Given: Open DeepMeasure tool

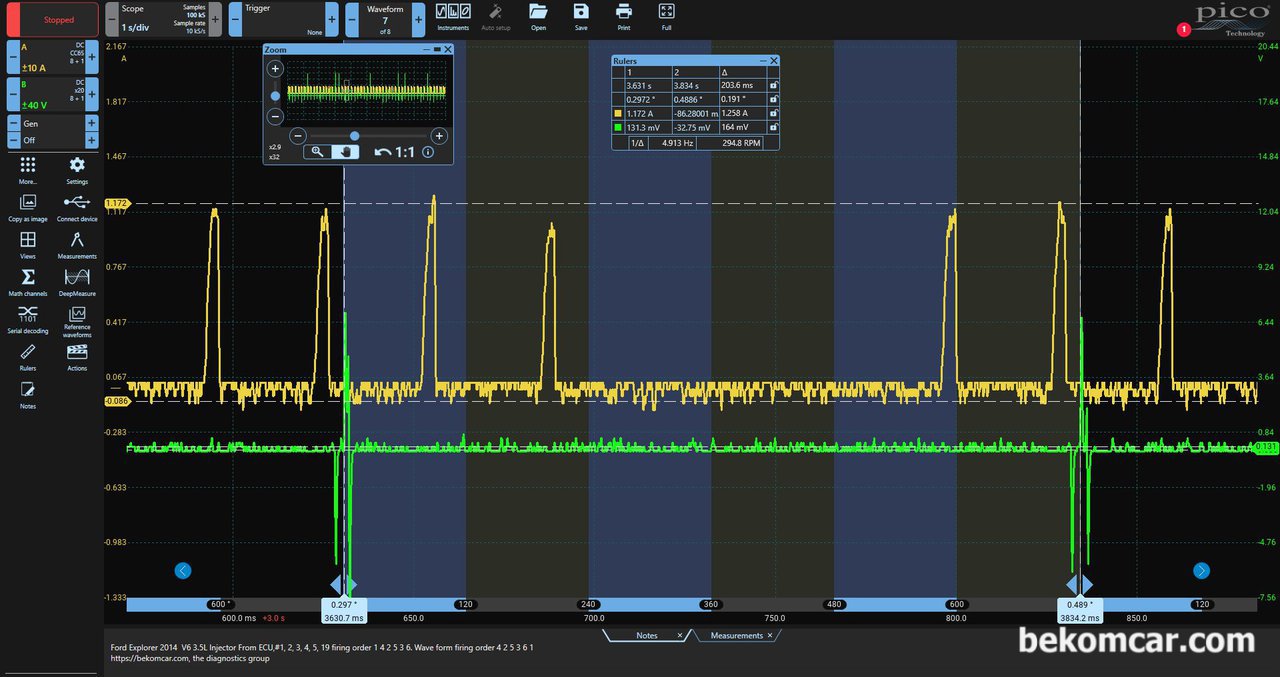Looking at the screenshot, I should point(77,282).
